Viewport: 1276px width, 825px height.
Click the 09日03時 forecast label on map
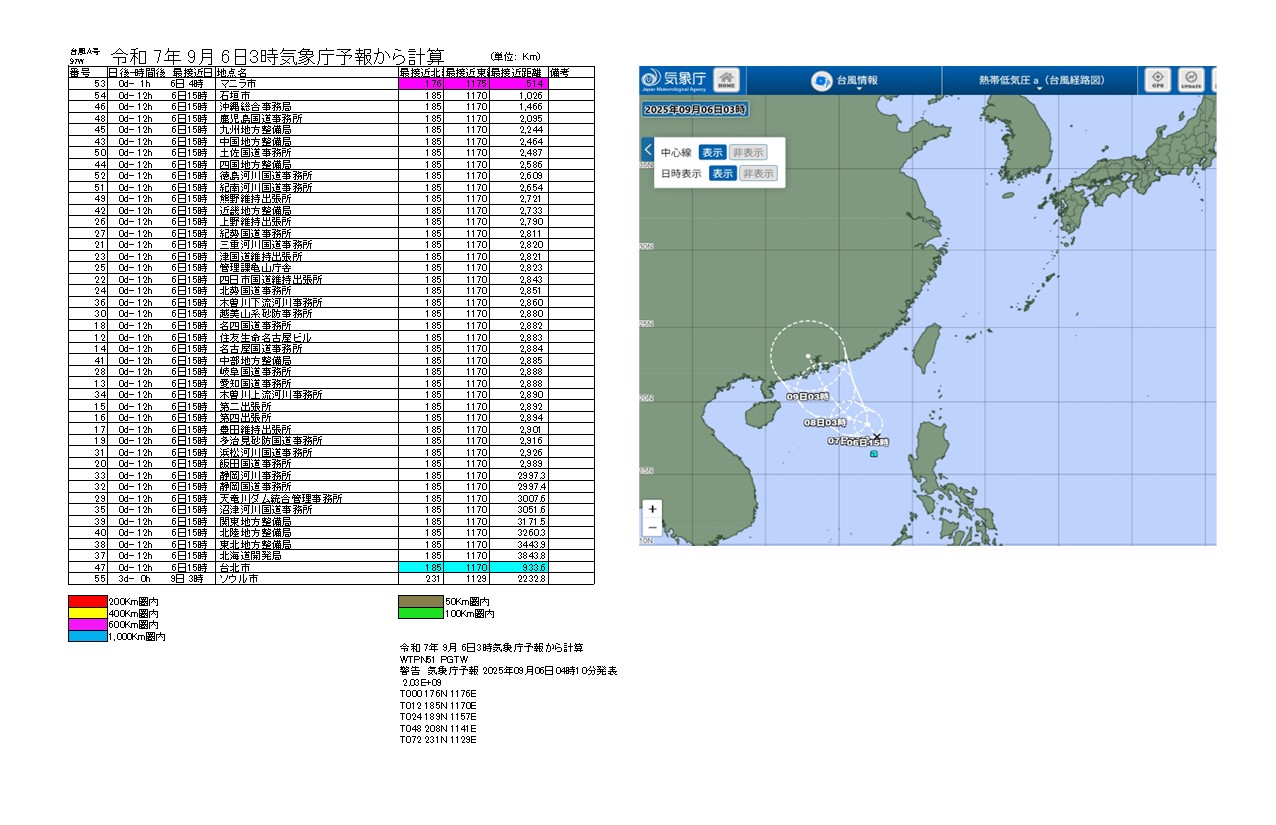pos(808,397)
